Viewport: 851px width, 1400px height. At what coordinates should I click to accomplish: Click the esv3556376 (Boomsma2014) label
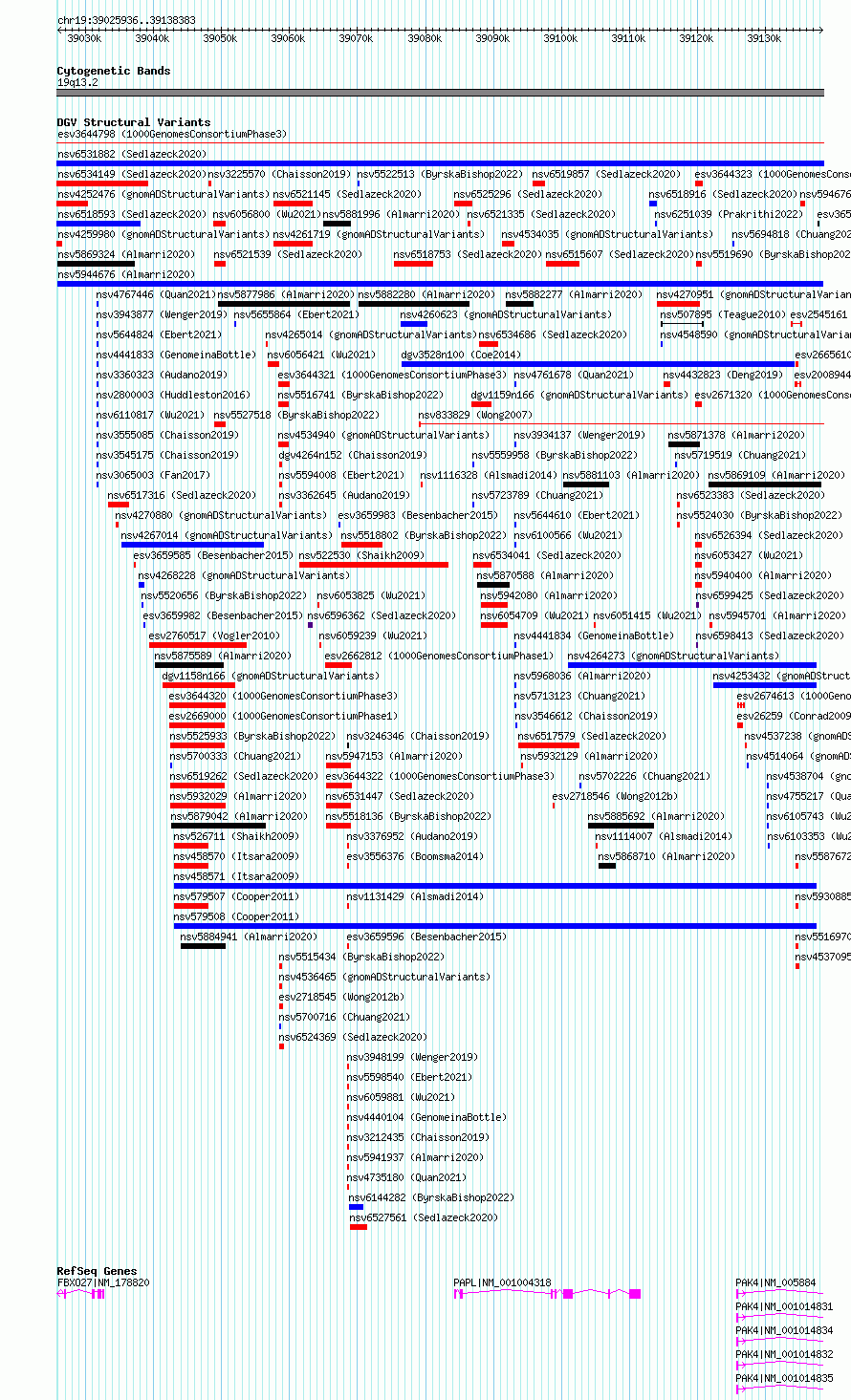[415, 856]
